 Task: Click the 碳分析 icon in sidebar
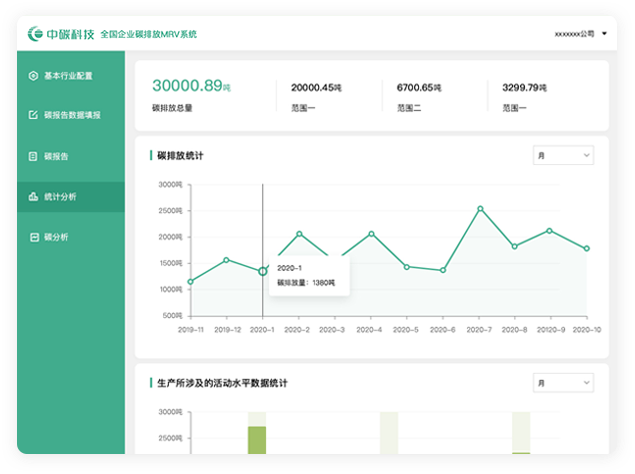tap(34, 237)
